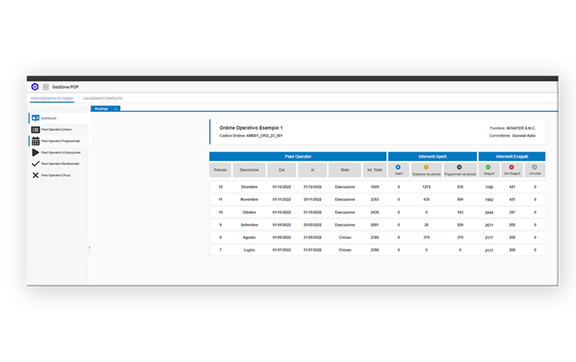Select the Dicembre row description

(249, 187)
